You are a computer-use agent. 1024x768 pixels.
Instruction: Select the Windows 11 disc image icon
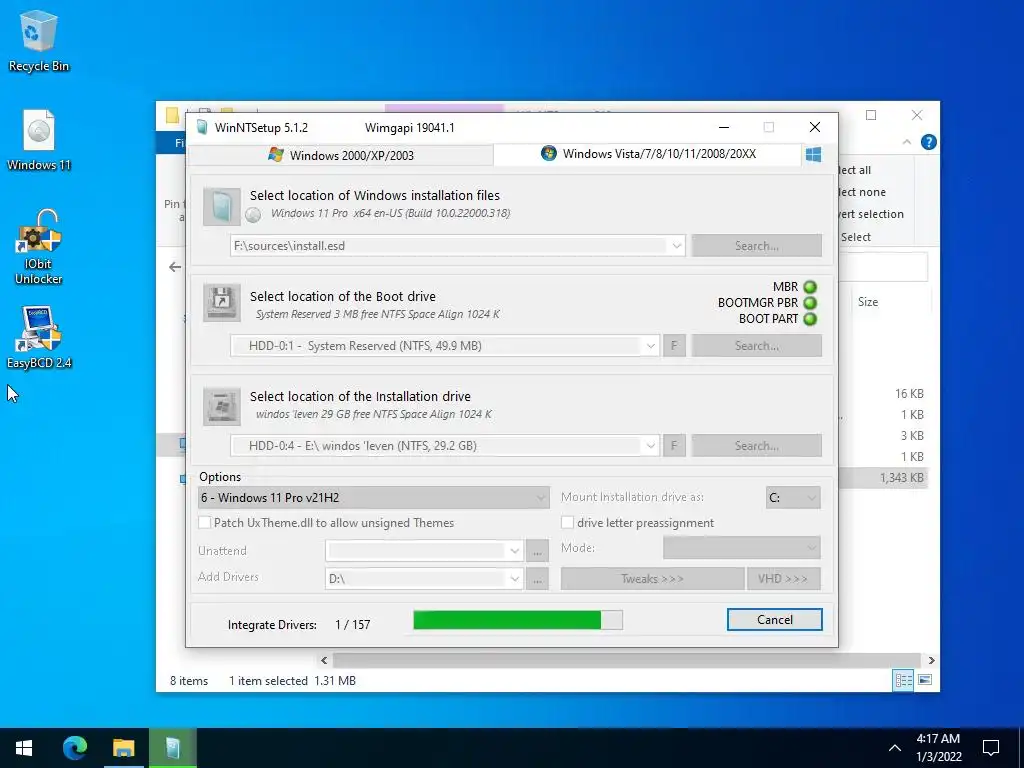[x=39, y=140]
